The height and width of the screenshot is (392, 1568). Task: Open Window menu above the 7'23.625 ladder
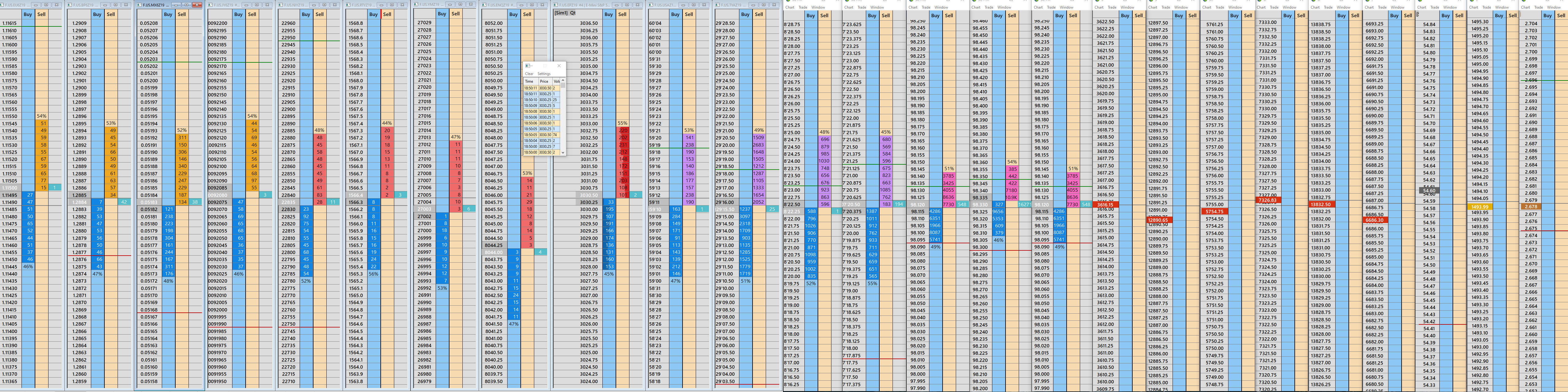[877, 7]
